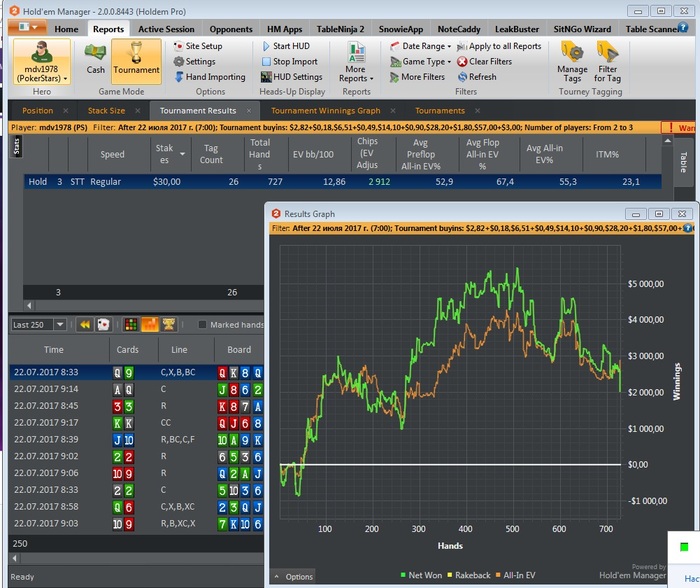Screen dimensions: 700x588
Task: Expand Options in Results Graph window
Action: click(293, 576)
